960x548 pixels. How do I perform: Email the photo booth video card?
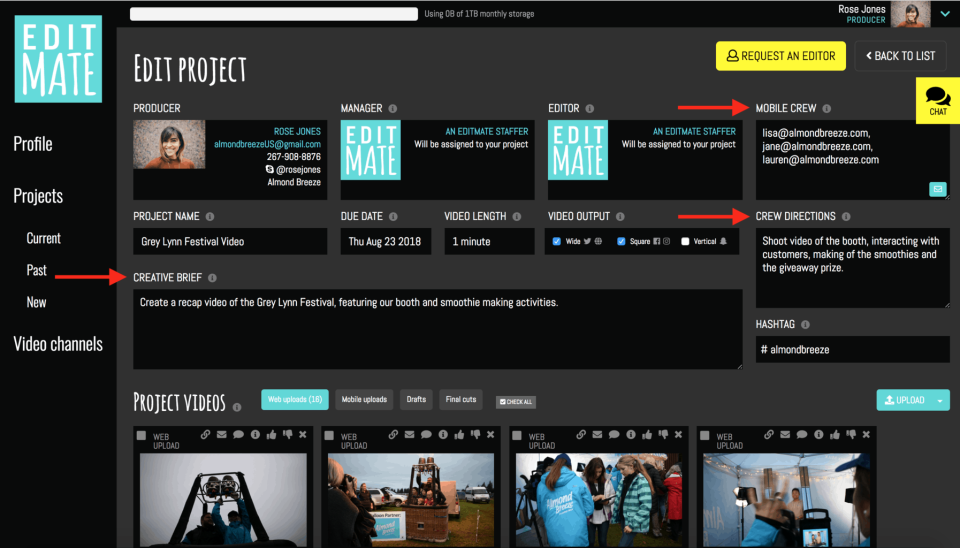(786, 435)
